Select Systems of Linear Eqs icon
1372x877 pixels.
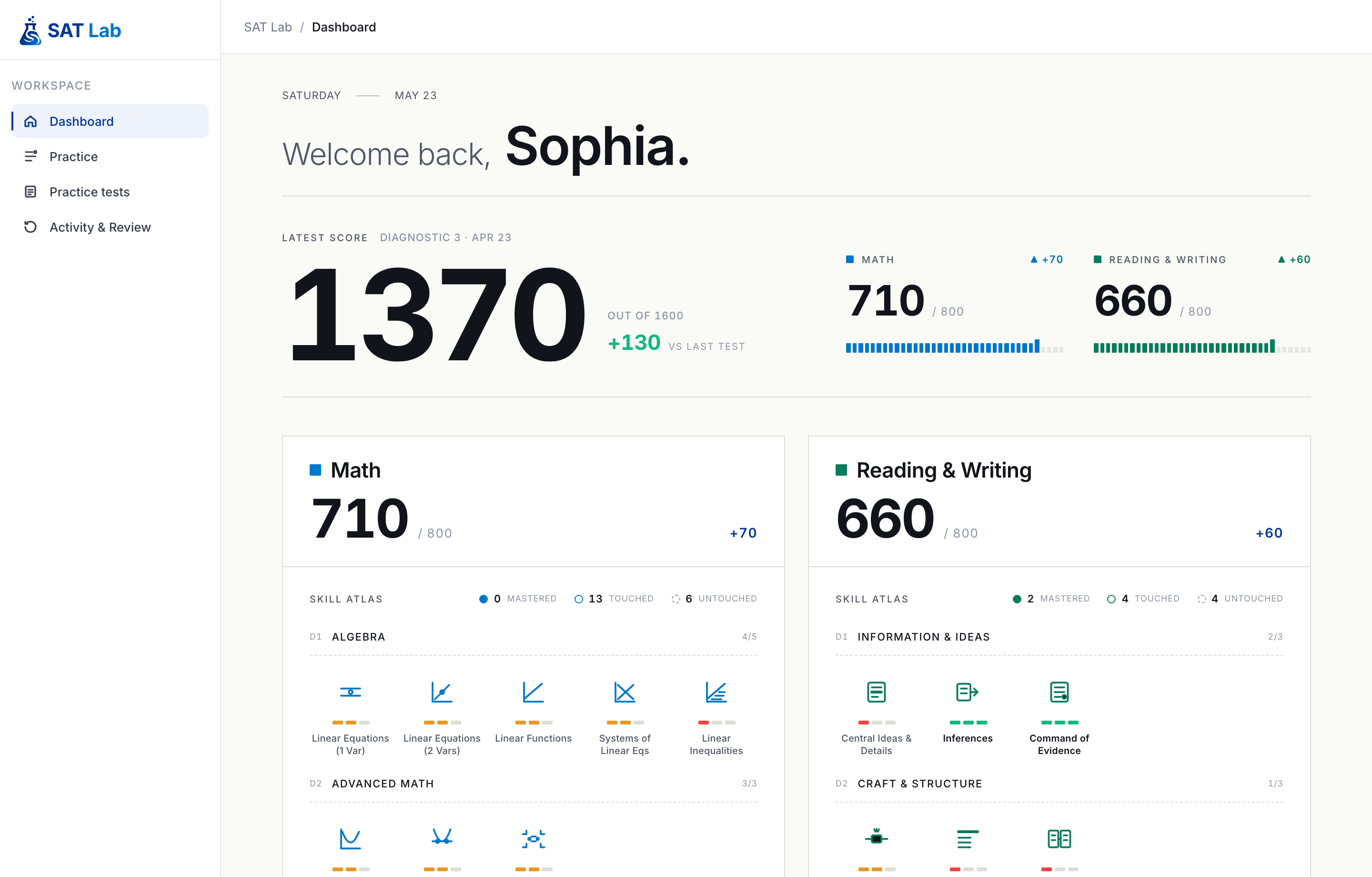pyautogui.click(x=625, y=692)
